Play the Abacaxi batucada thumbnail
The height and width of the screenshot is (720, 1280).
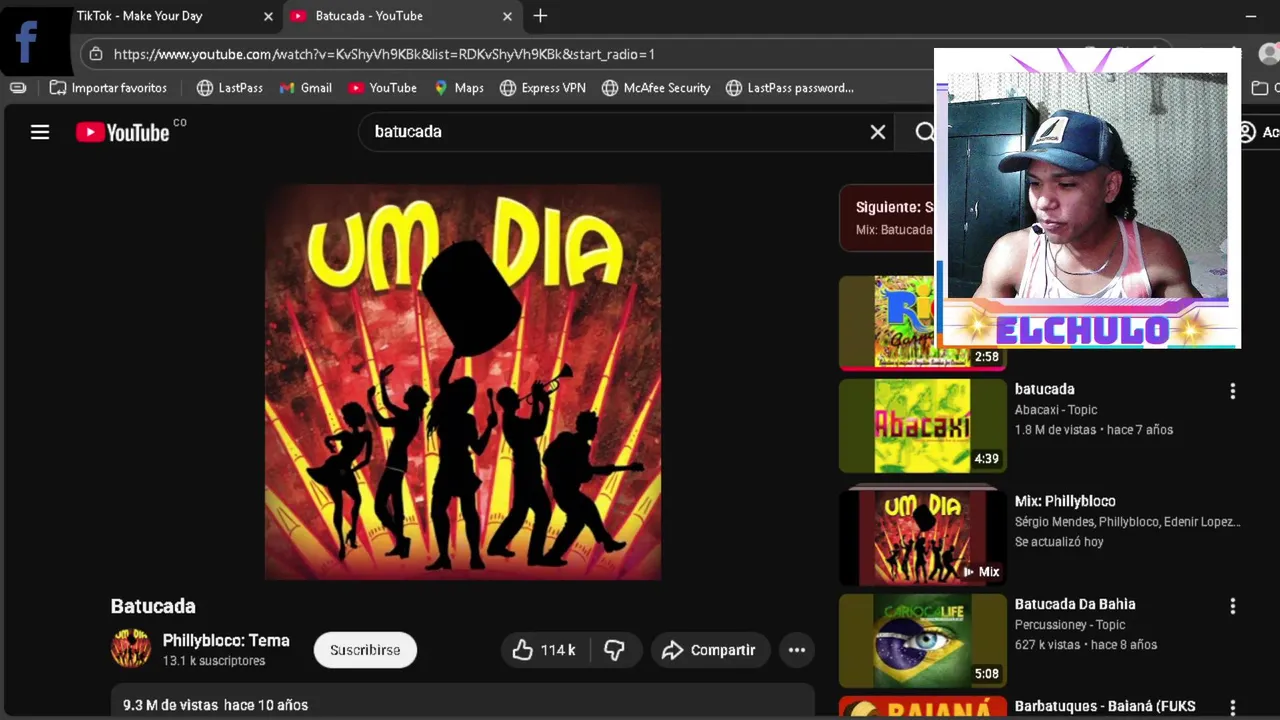pos(923,425)
